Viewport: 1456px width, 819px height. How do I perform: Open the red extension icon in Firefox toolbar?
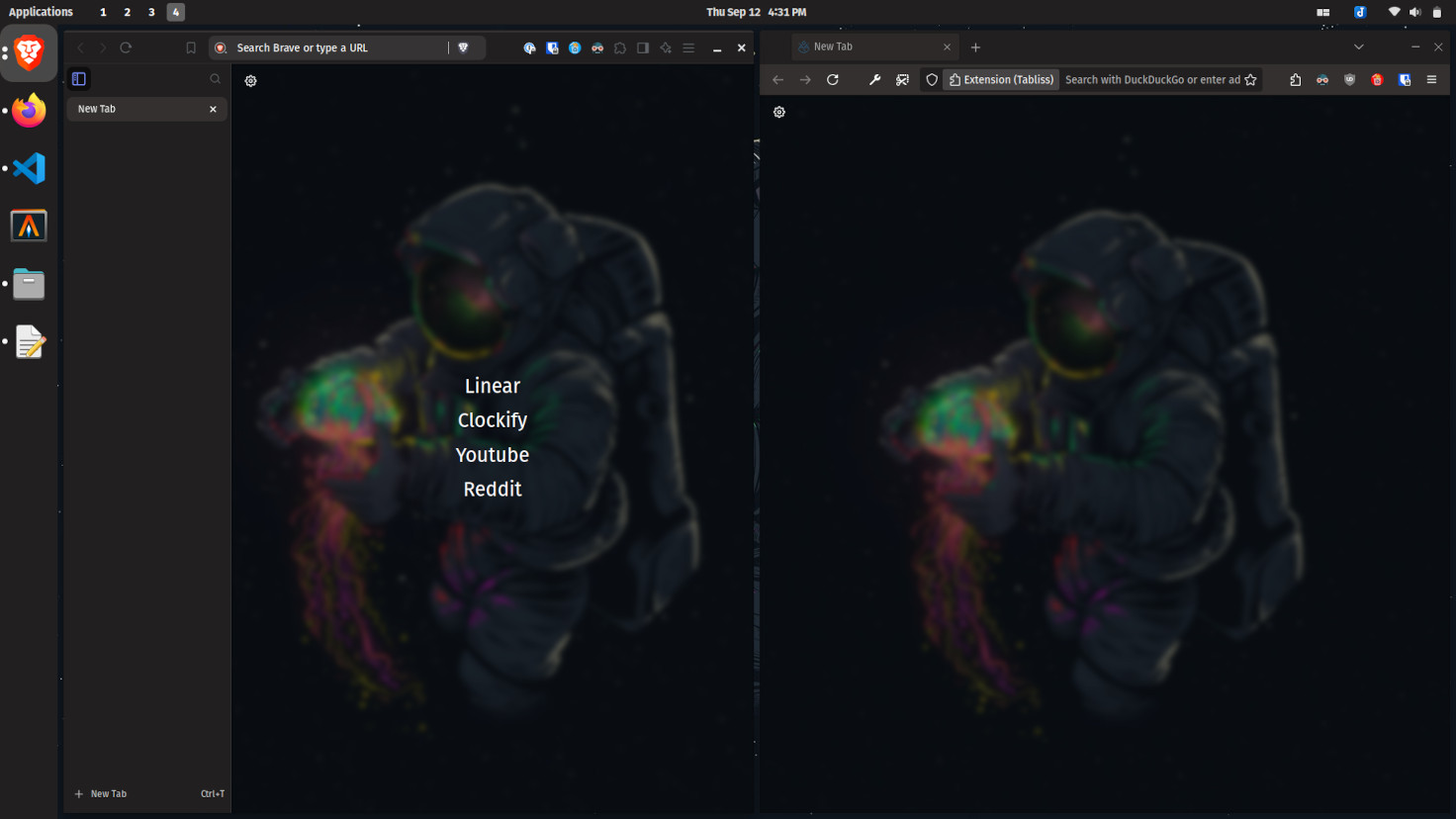[x=1377, y=80]
